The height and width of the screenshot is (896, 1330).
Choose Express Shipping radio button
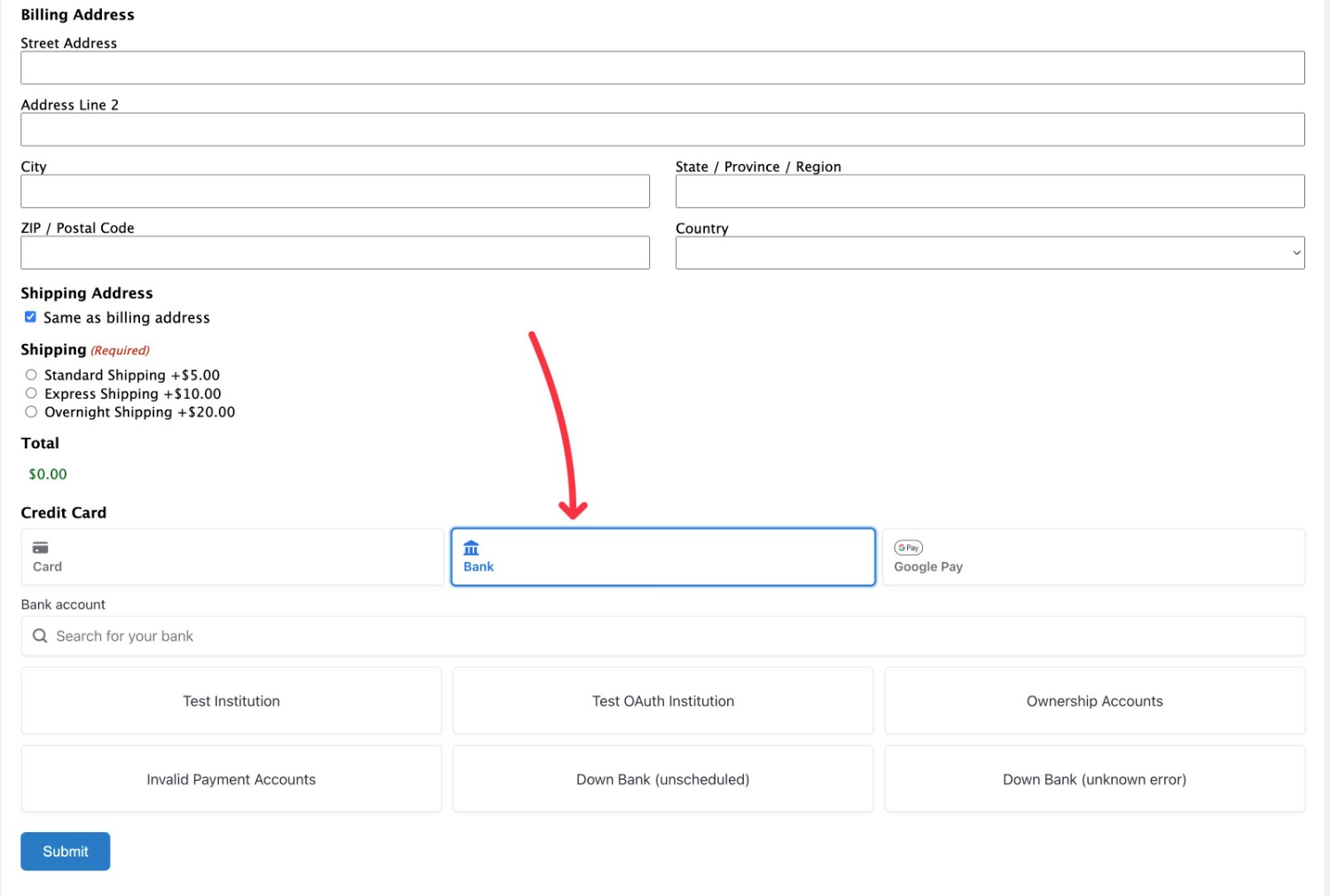tap(31, 393)
